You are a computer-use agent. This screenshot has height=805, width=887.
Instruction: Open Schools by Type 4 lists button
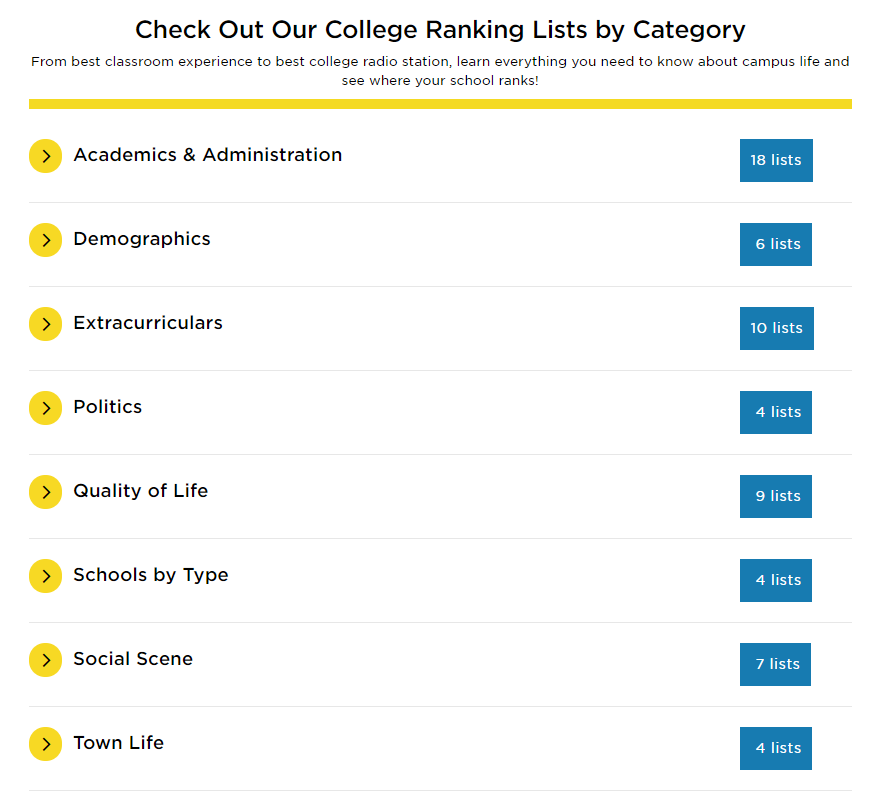click(x=776, y=580)
